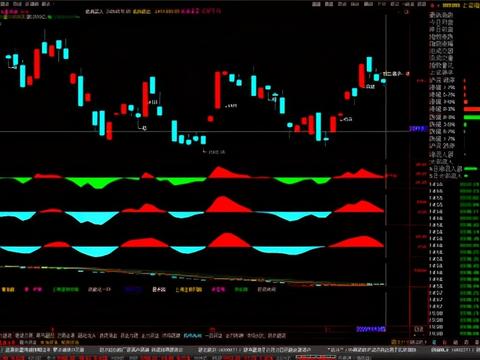Click the cyan highlighted tab in the bottom indicator tabs
This screenshot has height=360, width=480.
pos(193,335)
